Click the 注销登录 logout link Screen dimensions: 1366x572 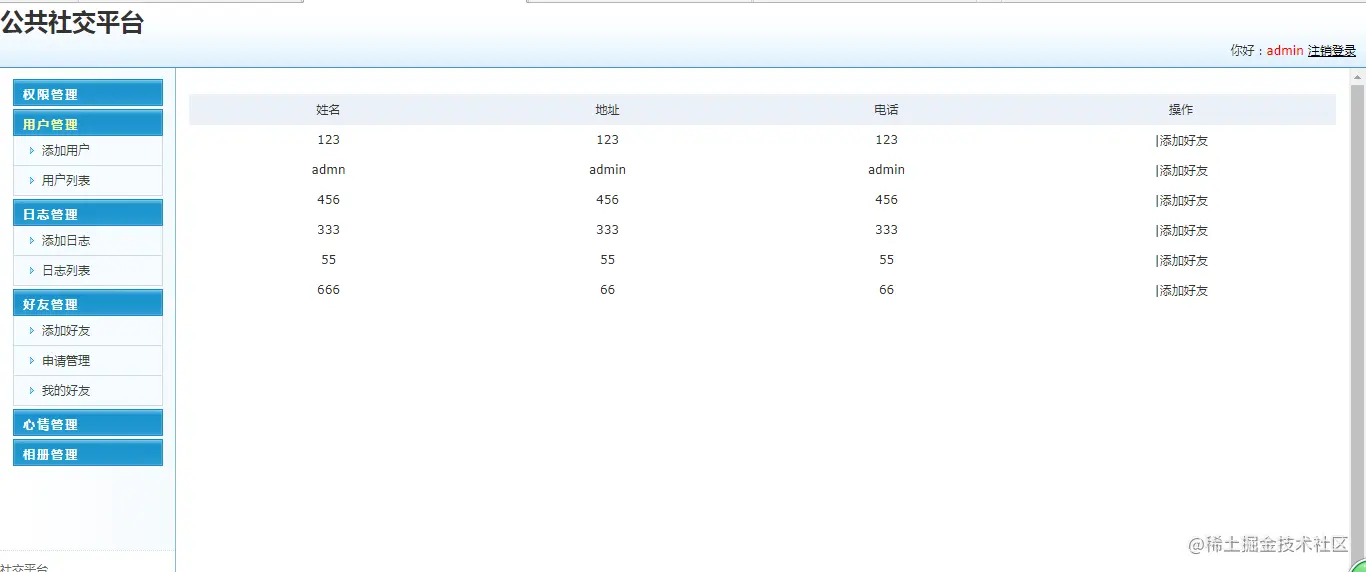tap(1332, 51)
